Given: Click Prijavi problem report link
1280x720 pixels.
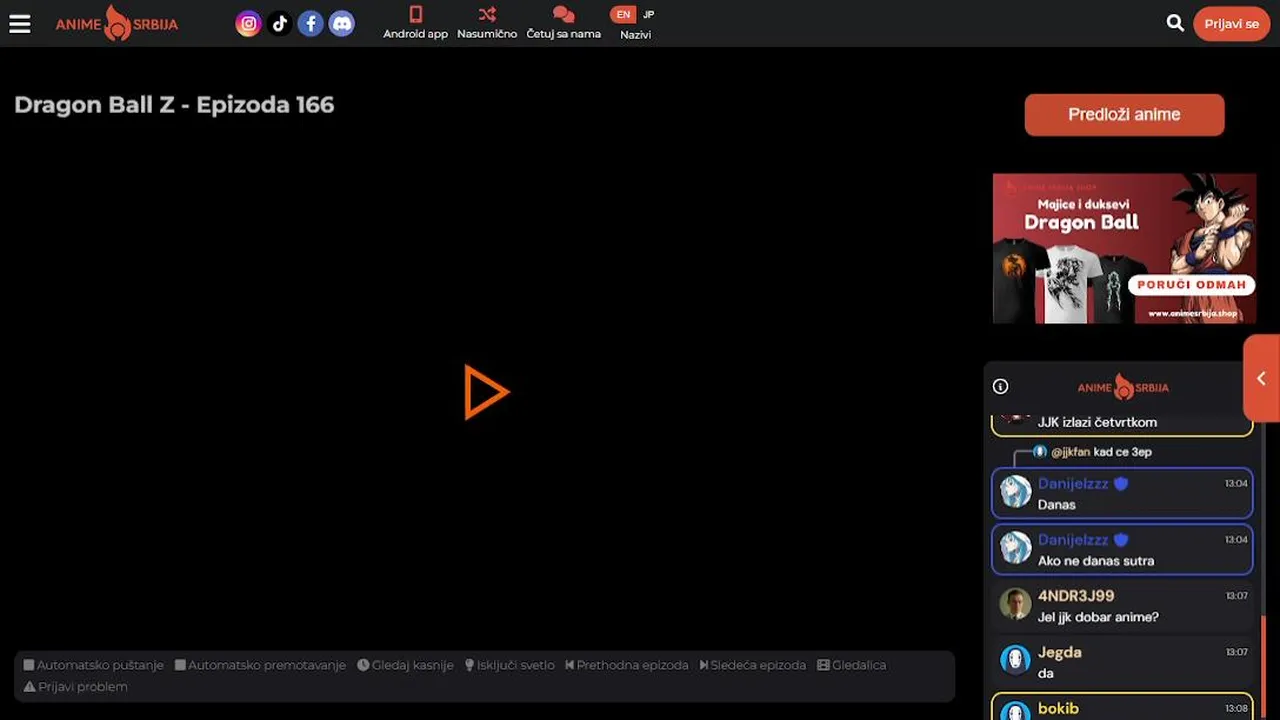Looking at the screenshot, I should (75, 687).
